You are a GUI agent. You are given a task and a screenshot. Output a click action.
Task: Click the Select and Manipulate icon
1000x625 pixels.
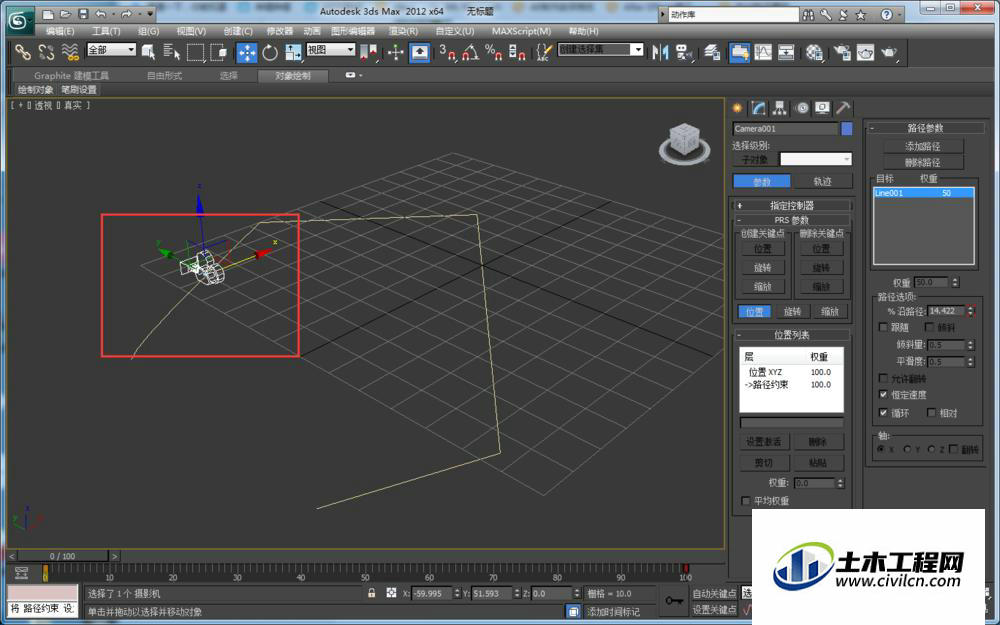(395, 52)
